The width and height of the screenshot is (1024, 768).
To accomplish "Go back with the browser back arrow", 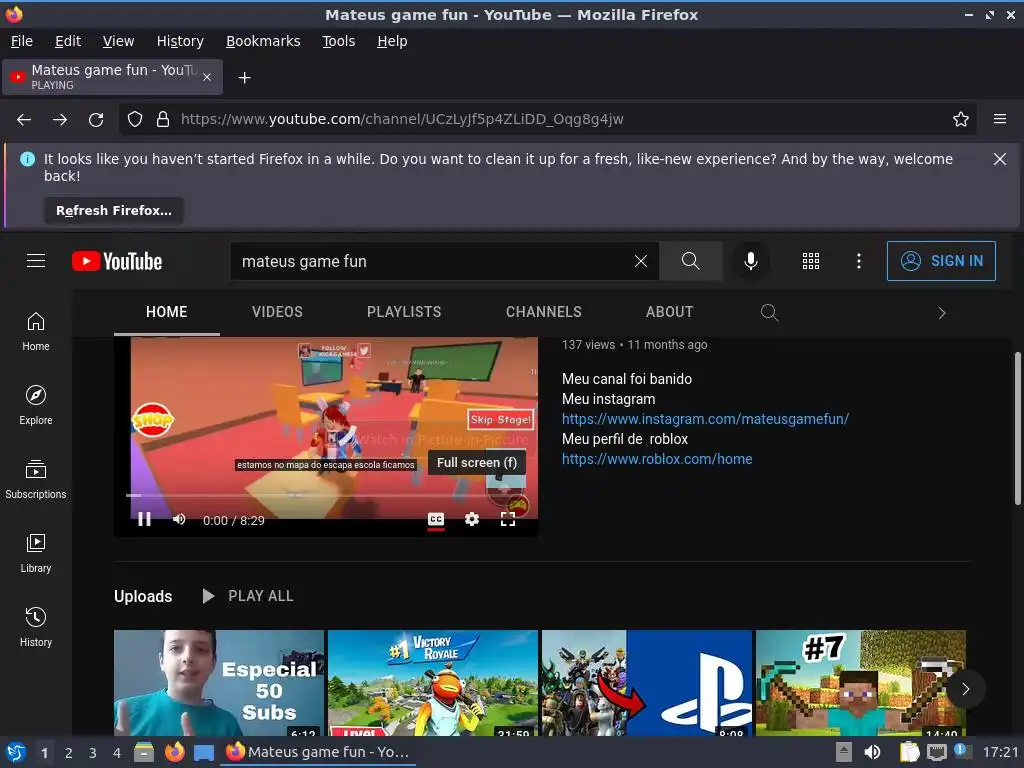I will click(x=24, y=120).
